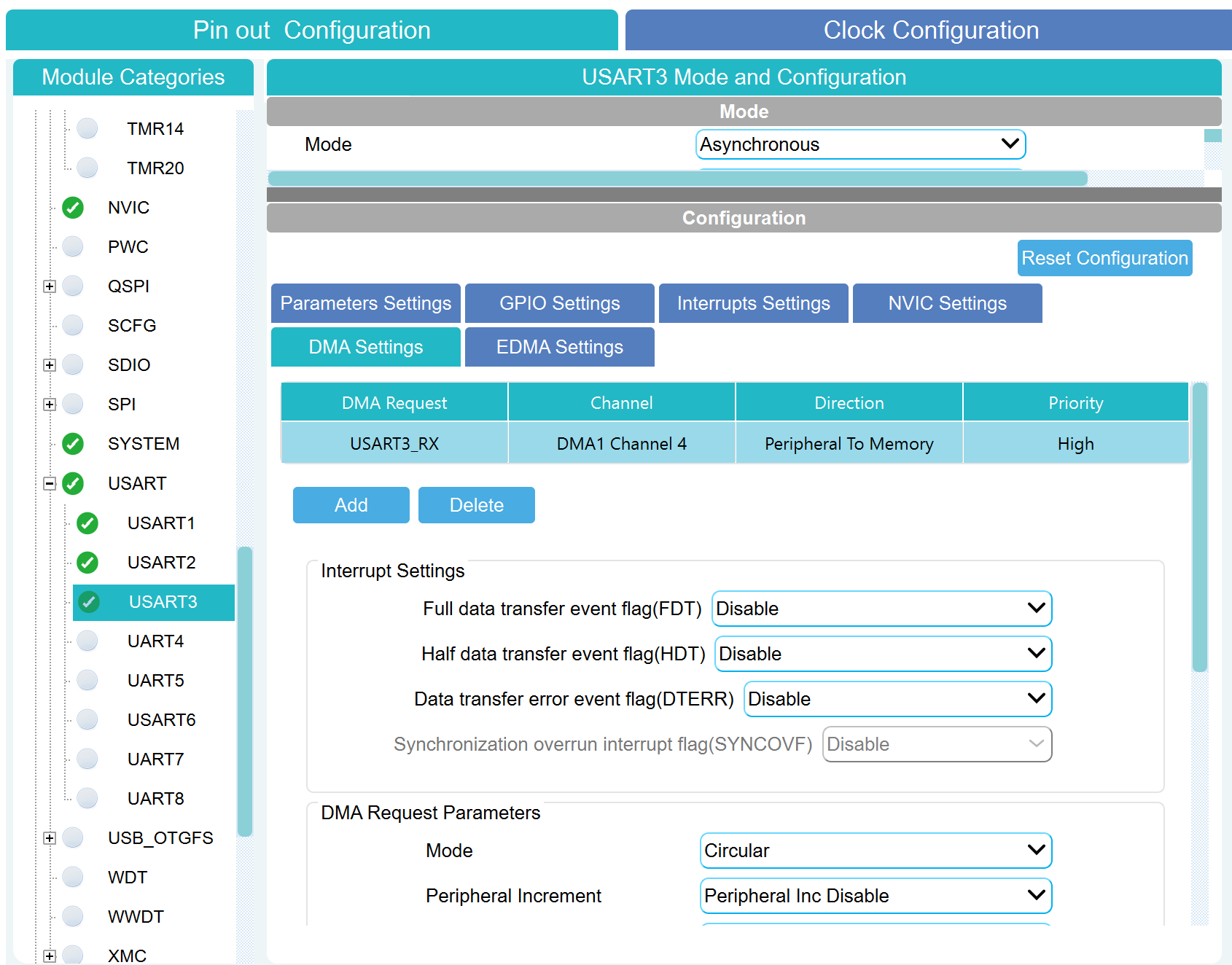The image size is (1232, 965).
Task: Click the grey status circle beside TMR20
Action: 87,168
